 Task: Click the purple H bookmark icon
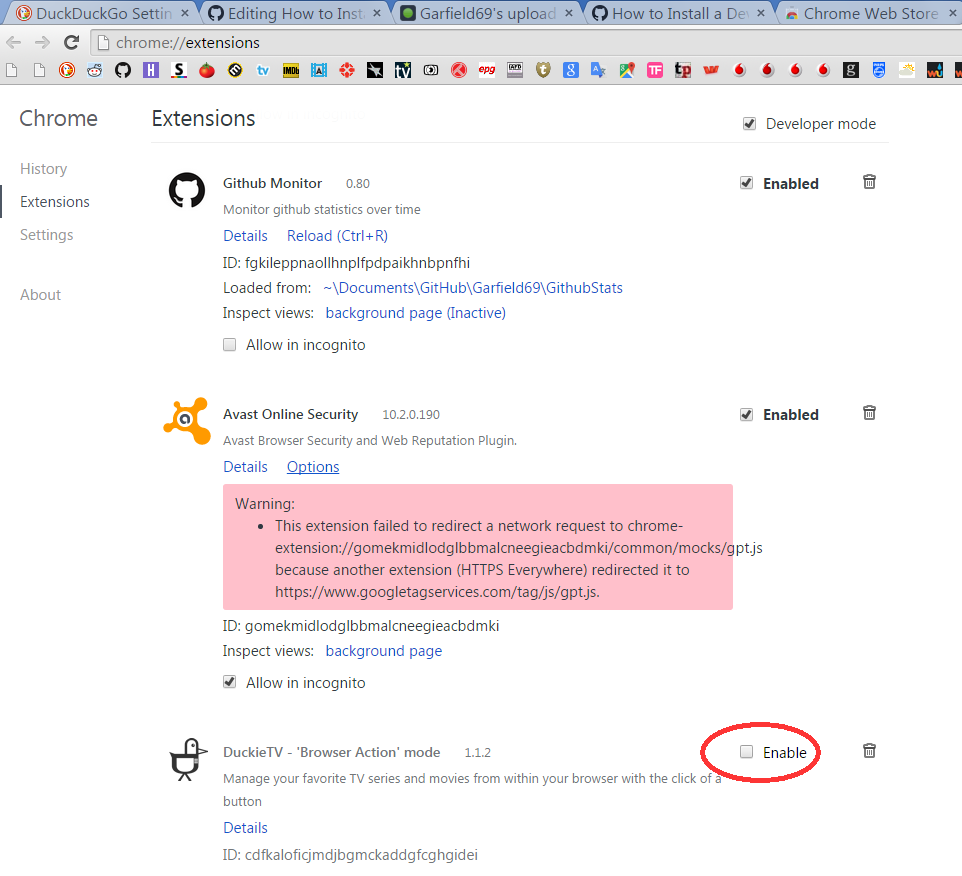click(x=150, y=70)
